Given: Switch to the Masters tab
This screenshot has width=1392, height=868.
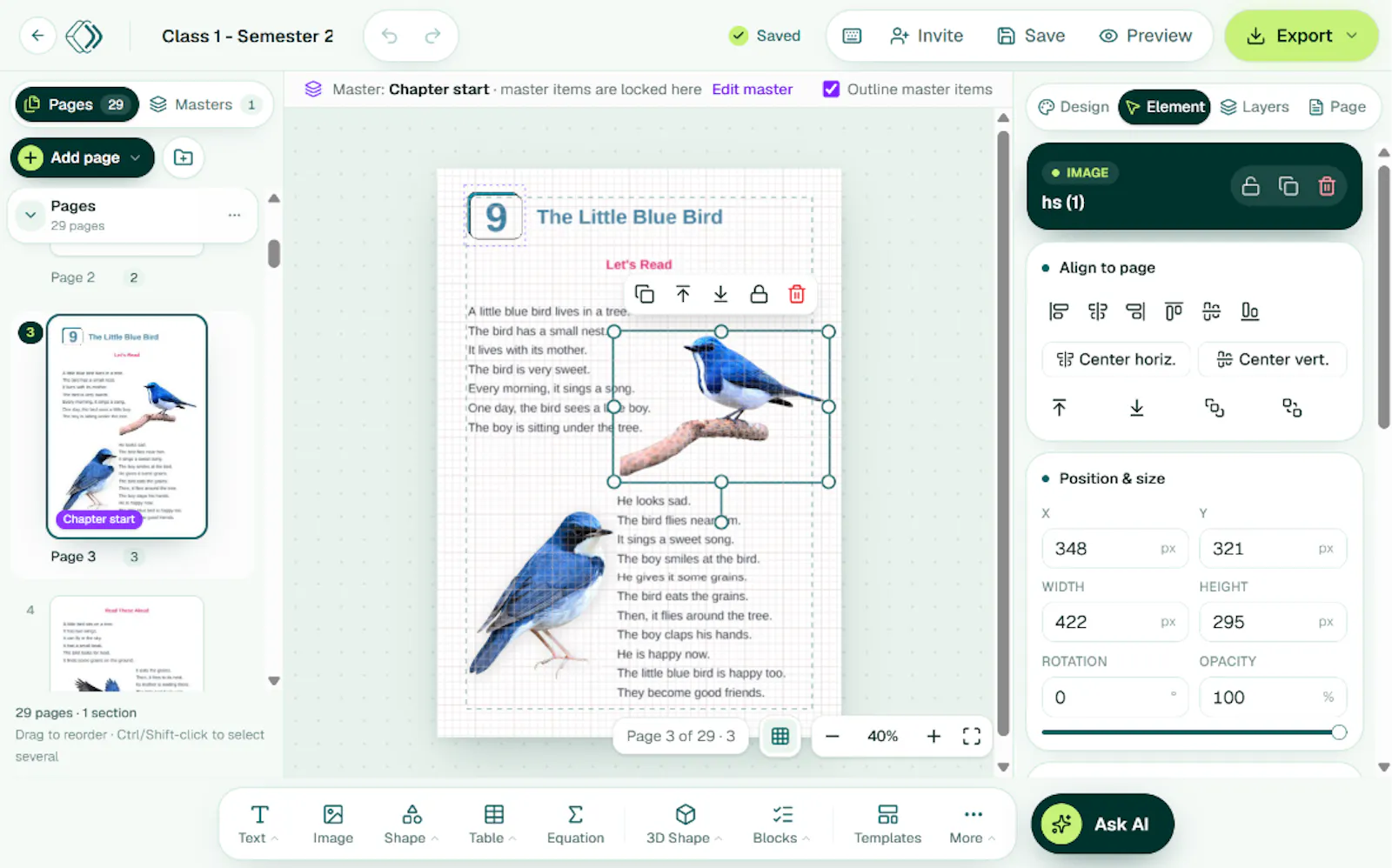Looking at the screenshot, I should tap(206, 104).
